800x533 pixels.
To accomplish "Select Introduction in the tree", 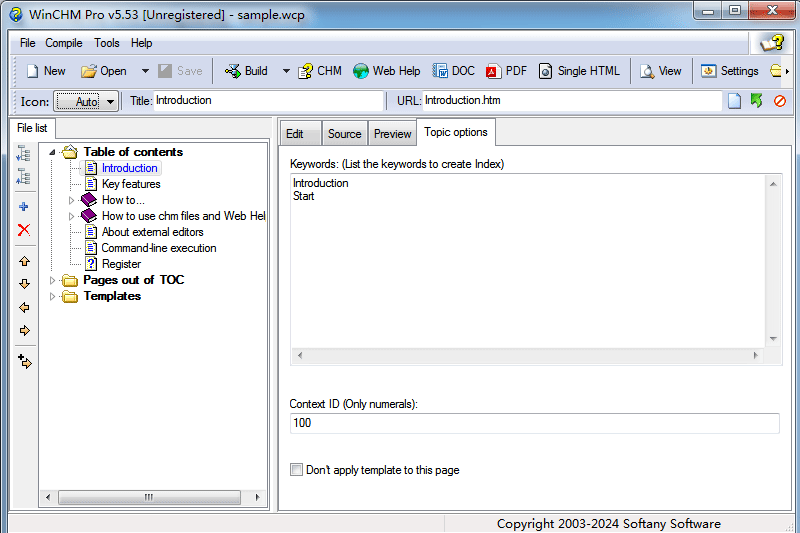I will coord(130,168).
